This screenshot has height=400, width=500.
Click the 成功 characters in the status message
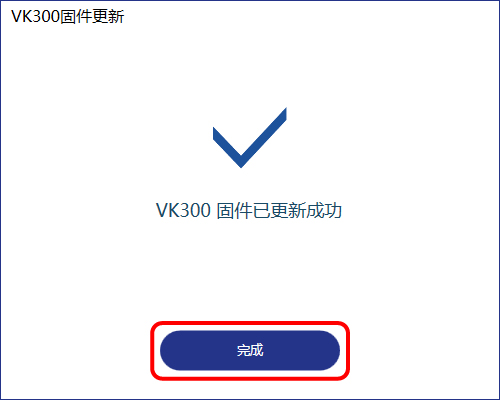point(324,210)
